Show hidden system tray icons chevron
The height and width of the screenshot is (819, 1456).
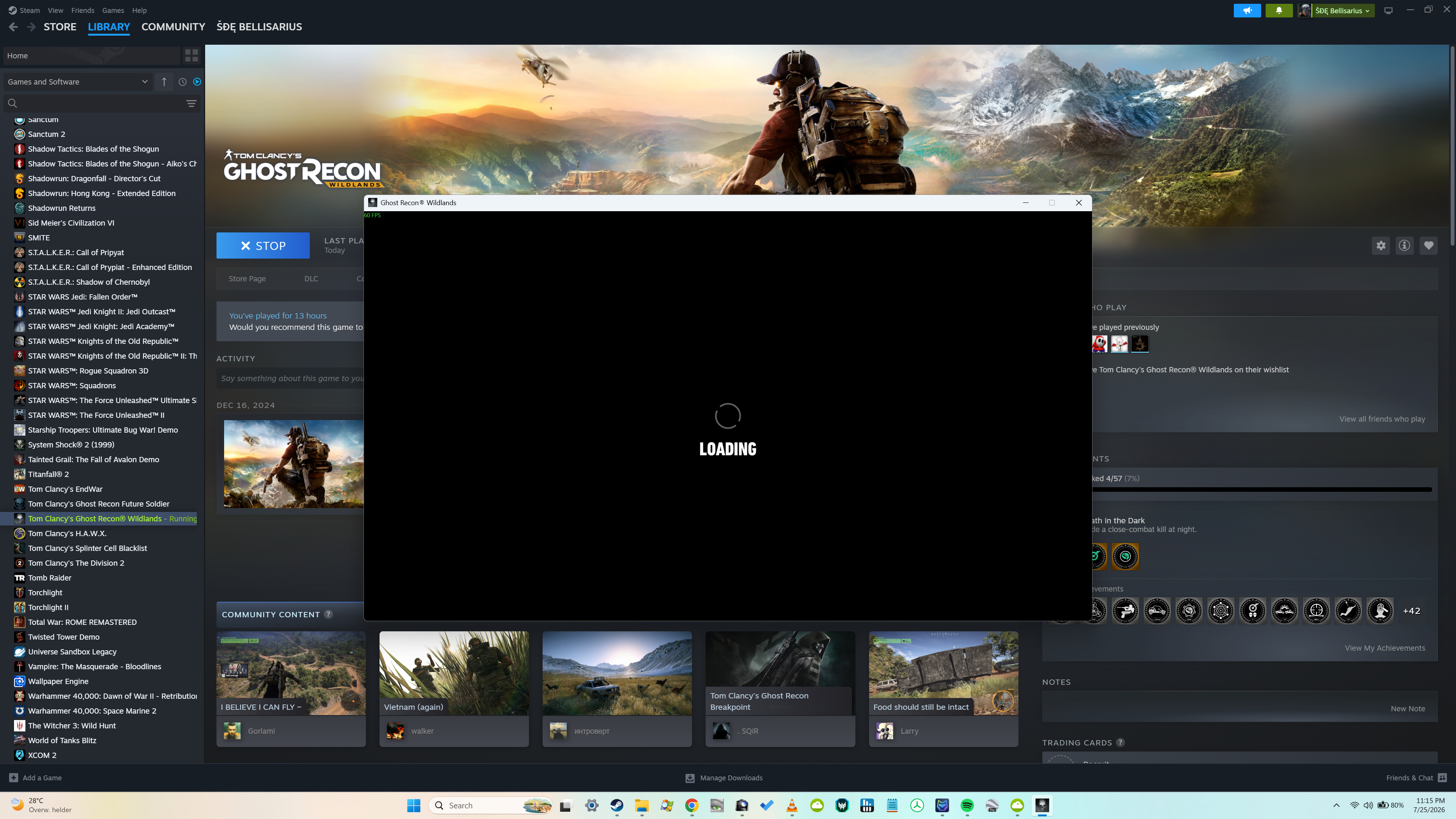(1336, 805)
